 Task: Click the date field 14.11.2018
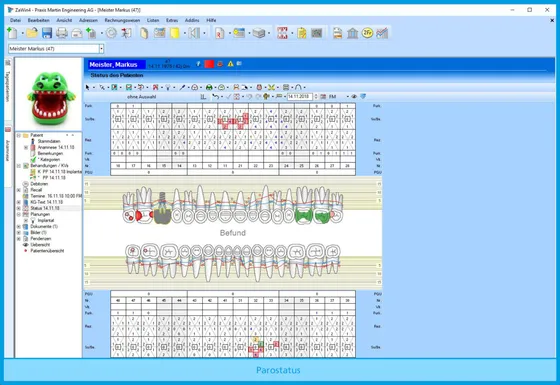(x=300, y=96)
